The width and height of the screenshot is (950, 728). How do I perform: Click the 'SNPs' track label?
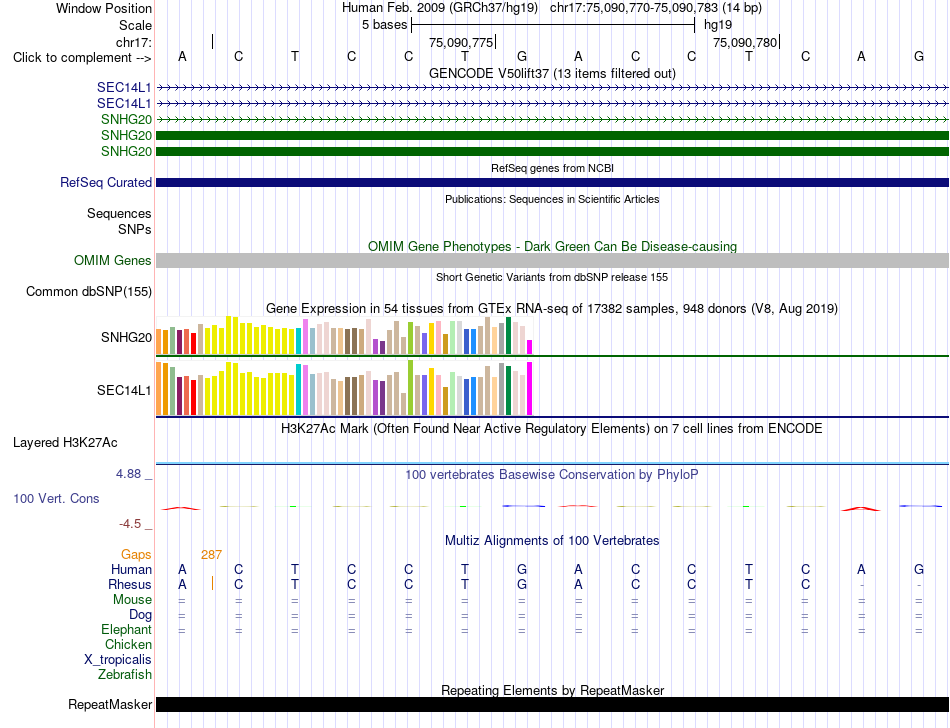point(135,230)
